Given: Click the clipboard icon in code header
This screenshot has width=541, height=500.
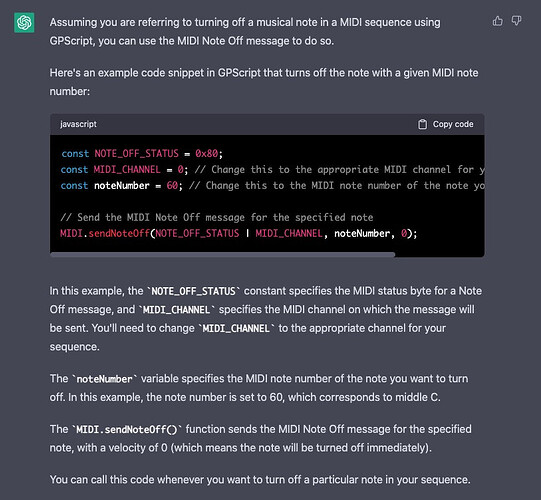Looking at the screenshot, I should [423, 124].
